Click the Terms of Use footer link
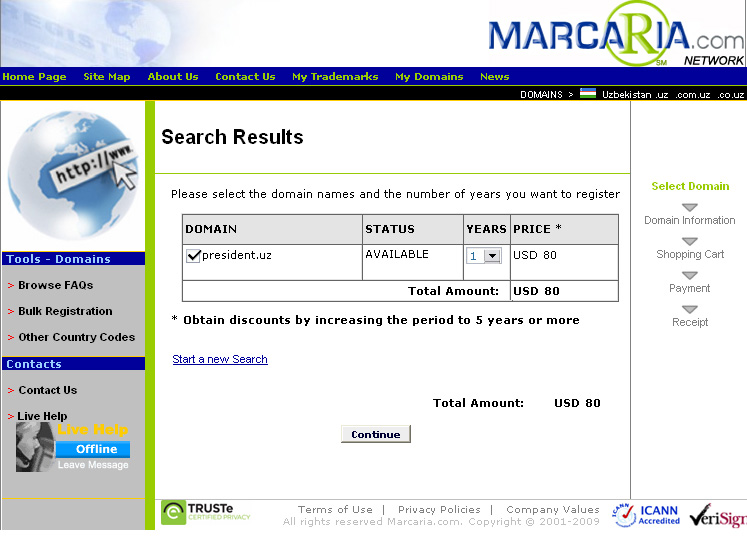 (335, 509)
